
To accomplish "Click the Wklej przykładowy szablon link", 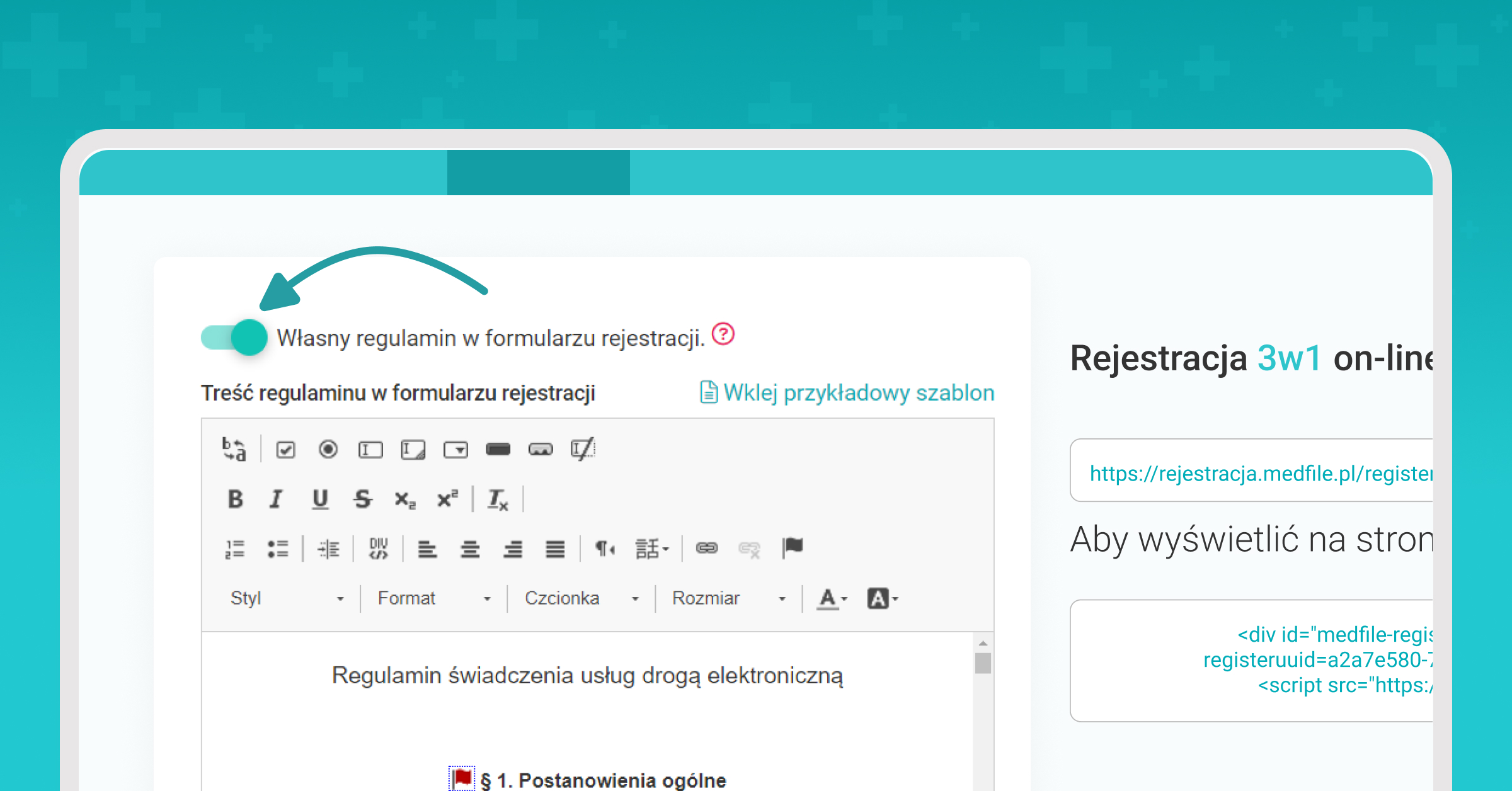I will tap(847, 392).
